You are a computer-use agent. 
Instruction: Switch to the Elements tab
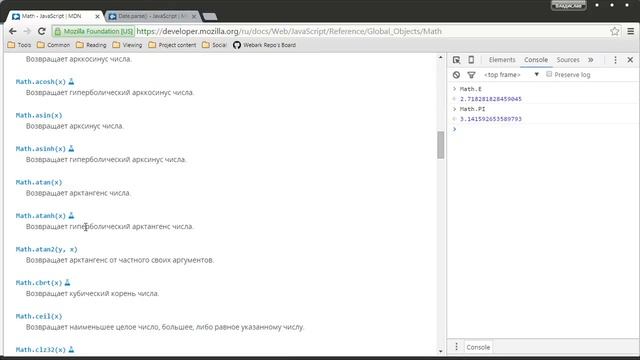(502, 60)
